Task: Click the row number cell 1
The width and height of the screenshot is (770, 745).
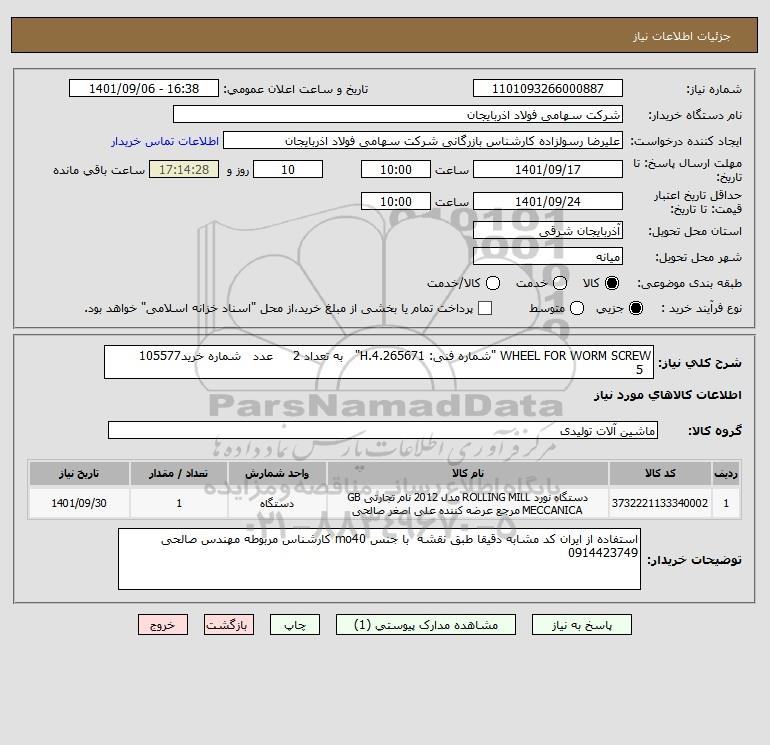Action: tap(726, 503)
